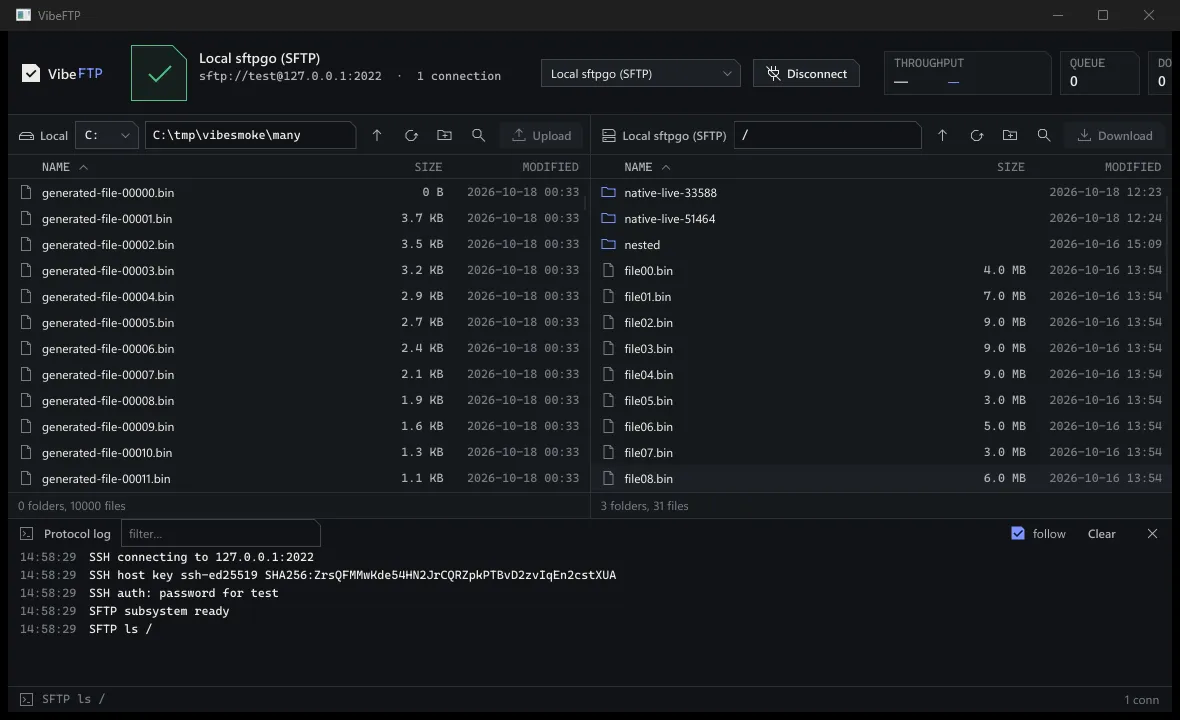Click the remote pane vertical scrollbar
The height and width of the screenshot is (720, 1180).
tap(1167, 245)
